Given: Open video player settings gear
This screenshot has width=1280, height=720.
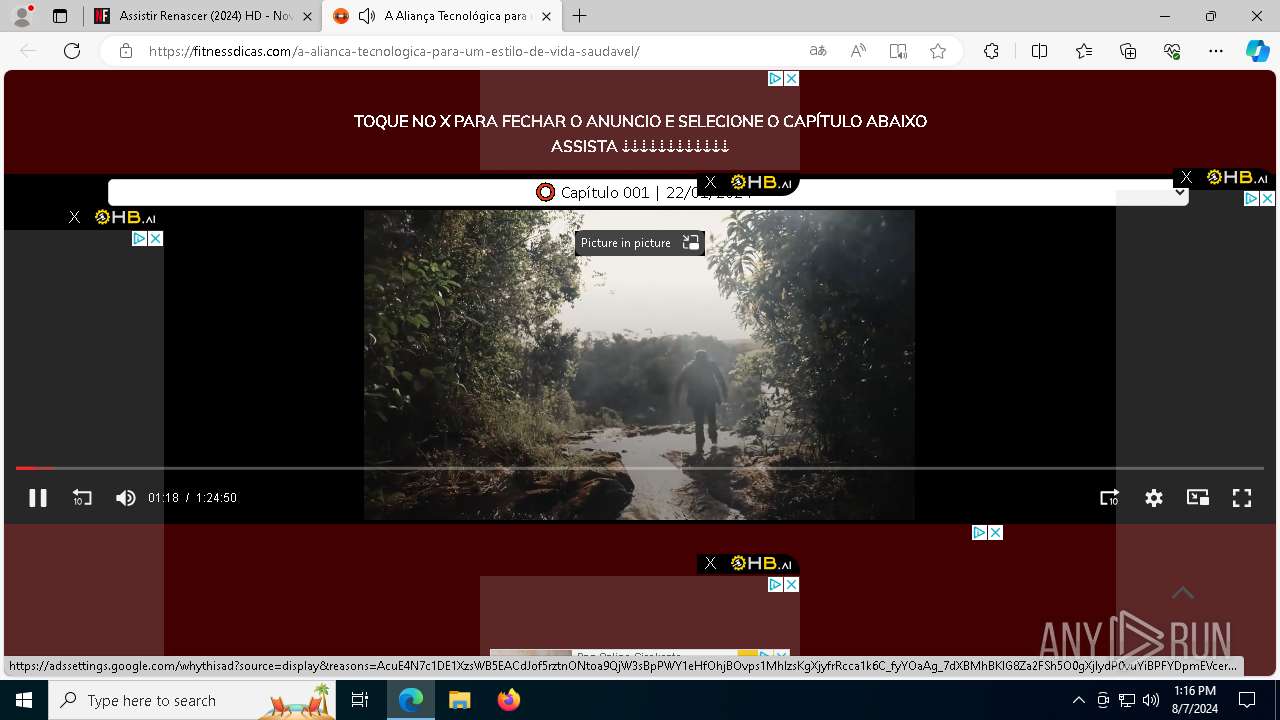Looking at the screenshot, I should (x=1154, y=498).
